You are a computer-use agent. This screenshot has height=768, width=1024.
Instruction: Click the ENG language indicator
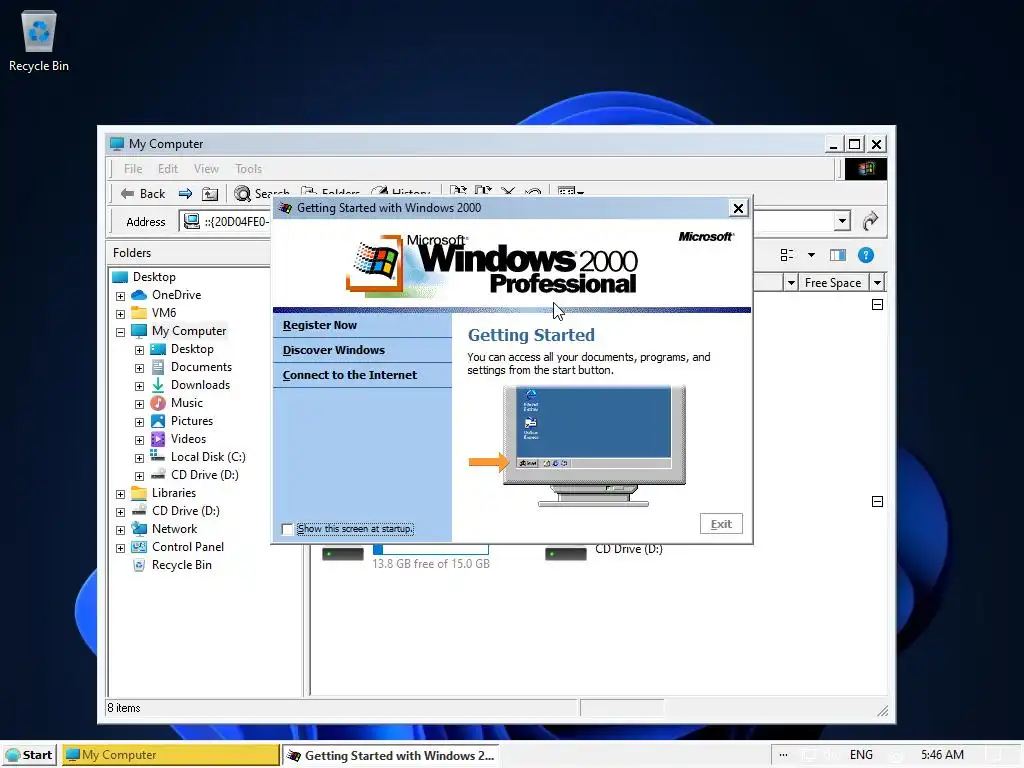(x=861, y=755)
